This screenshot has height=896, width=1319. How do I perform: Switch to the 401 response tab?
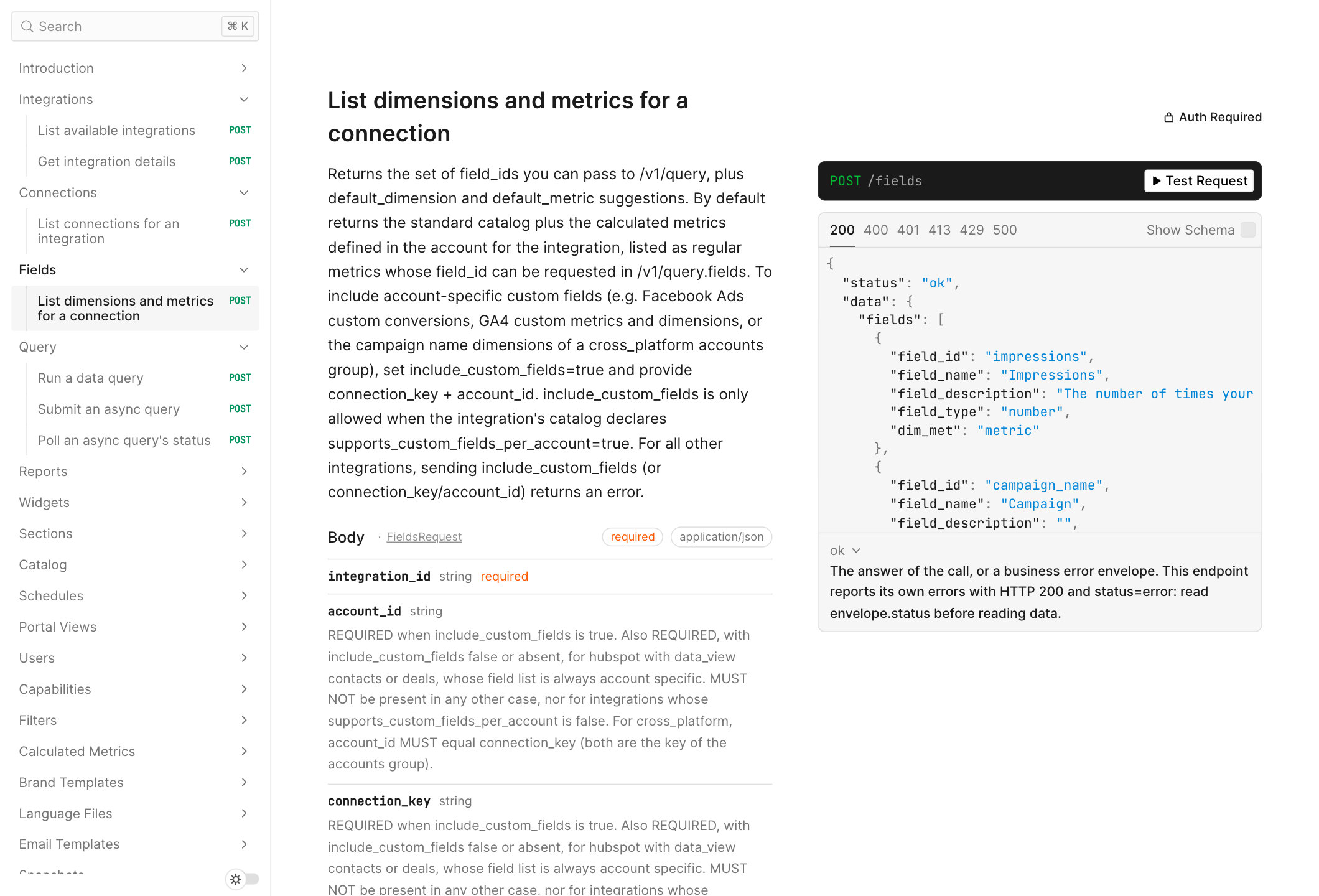[x=908, y=230]
